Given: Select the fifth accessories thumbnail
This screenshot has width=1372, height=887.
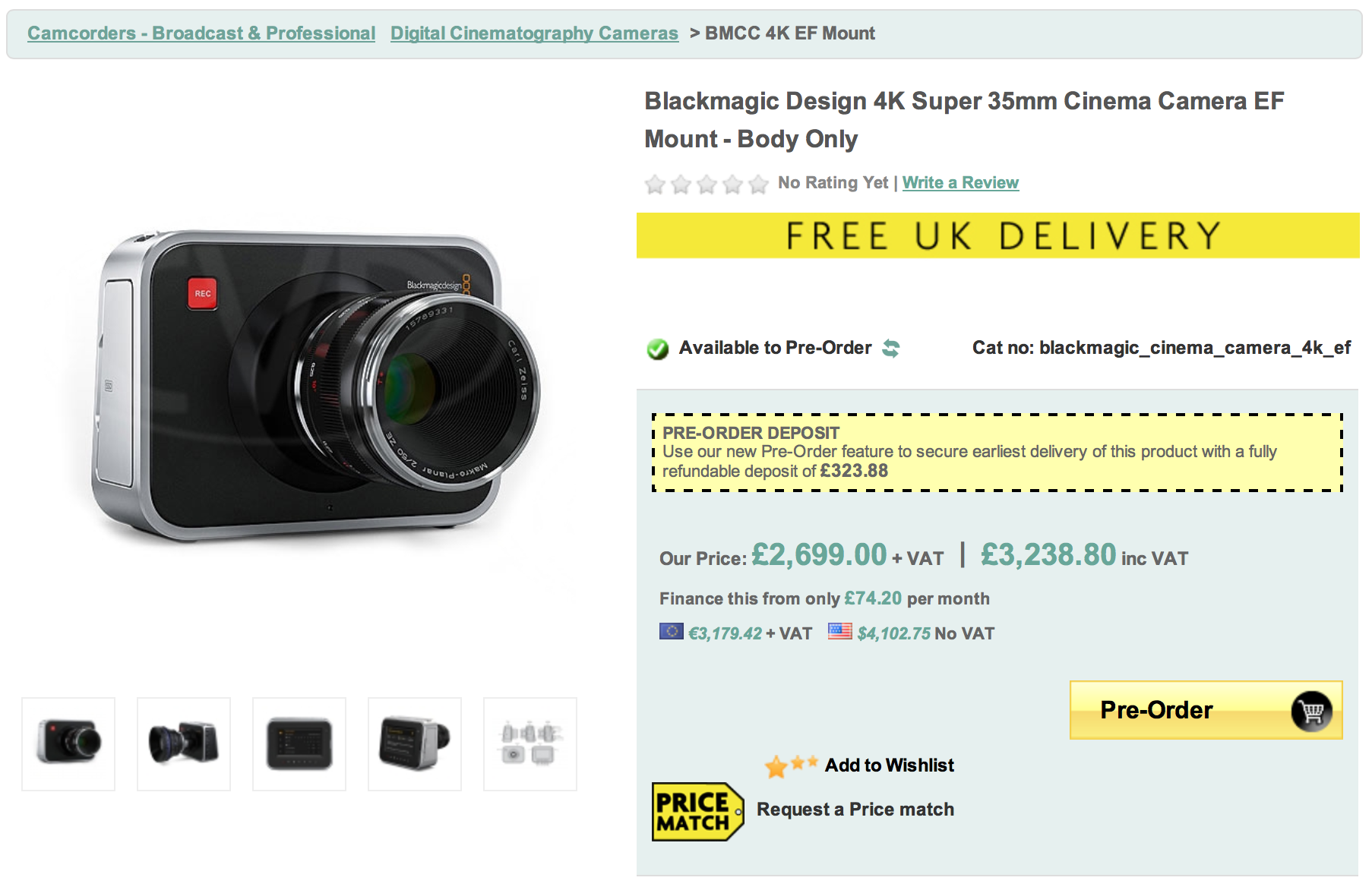Looking at the screenshot, I should click(x=530, y=744).
